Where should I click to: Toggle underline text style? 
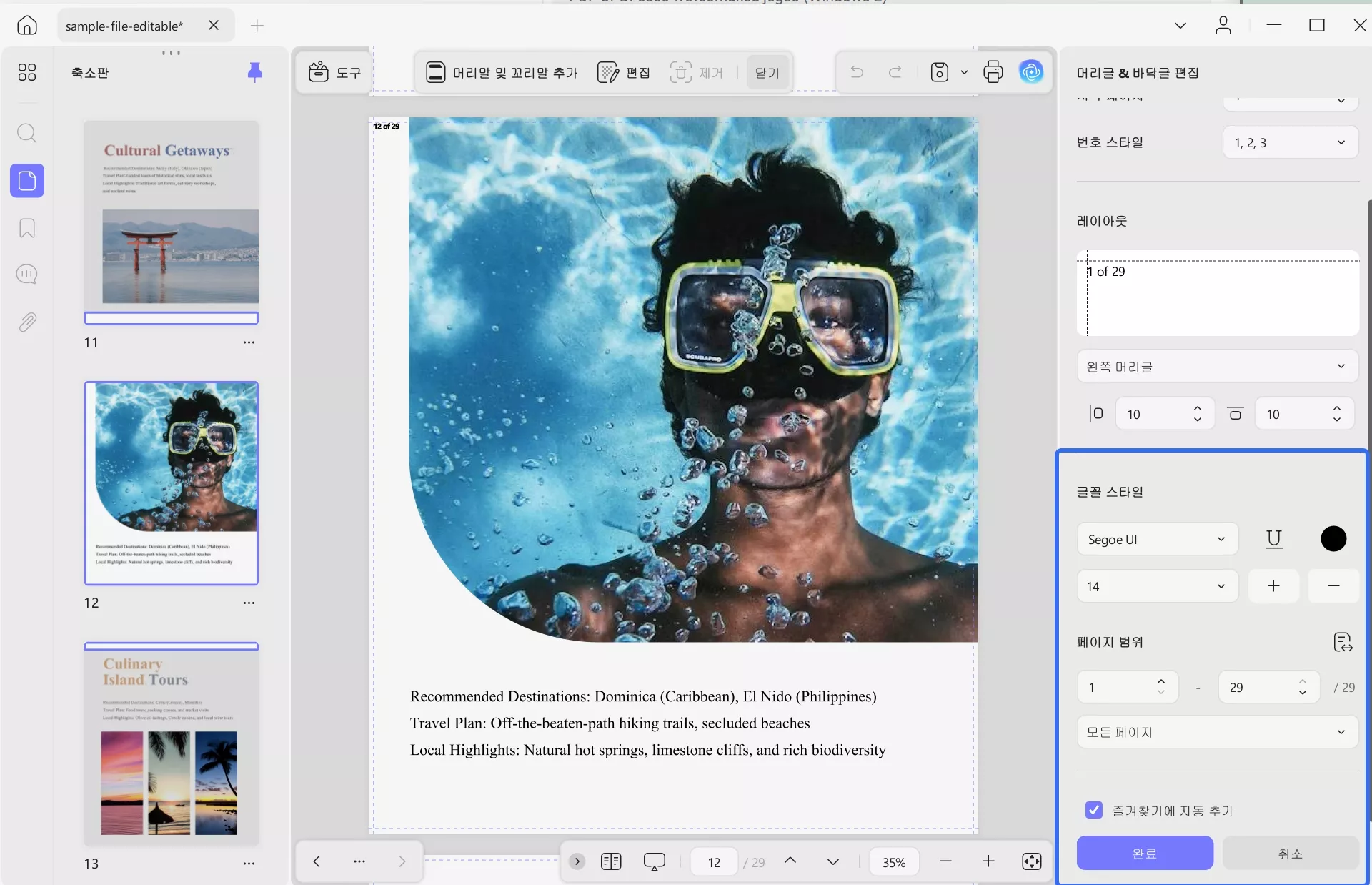1274,539
